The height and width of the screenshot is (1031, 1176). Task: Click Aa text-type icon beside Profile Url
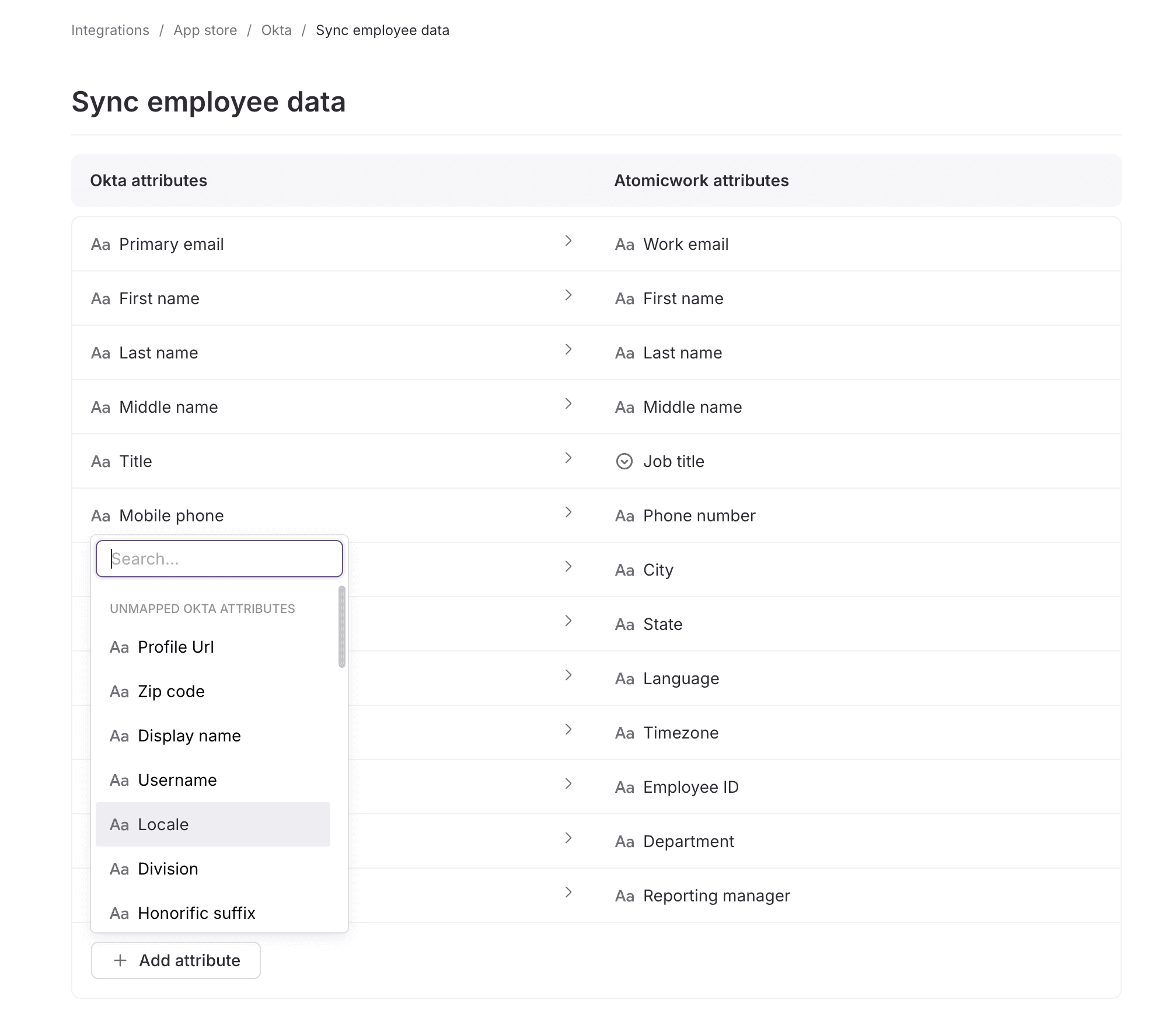pyautogui.click(x=119, y=647)
